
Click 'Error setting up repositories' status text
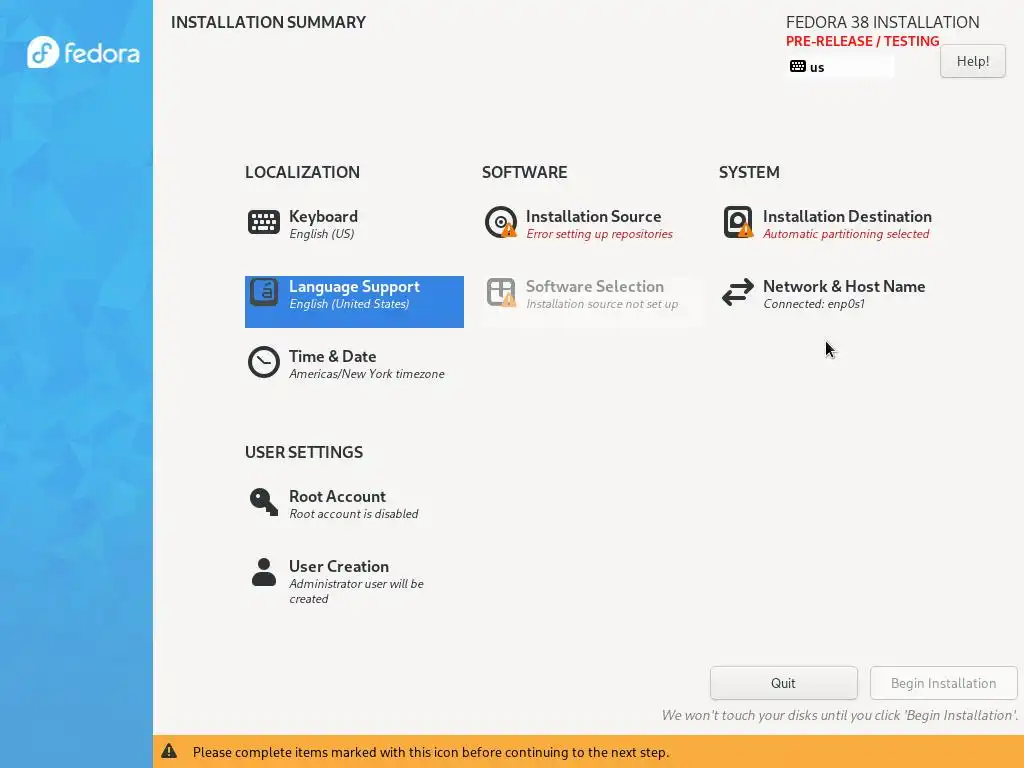(599, 234)
